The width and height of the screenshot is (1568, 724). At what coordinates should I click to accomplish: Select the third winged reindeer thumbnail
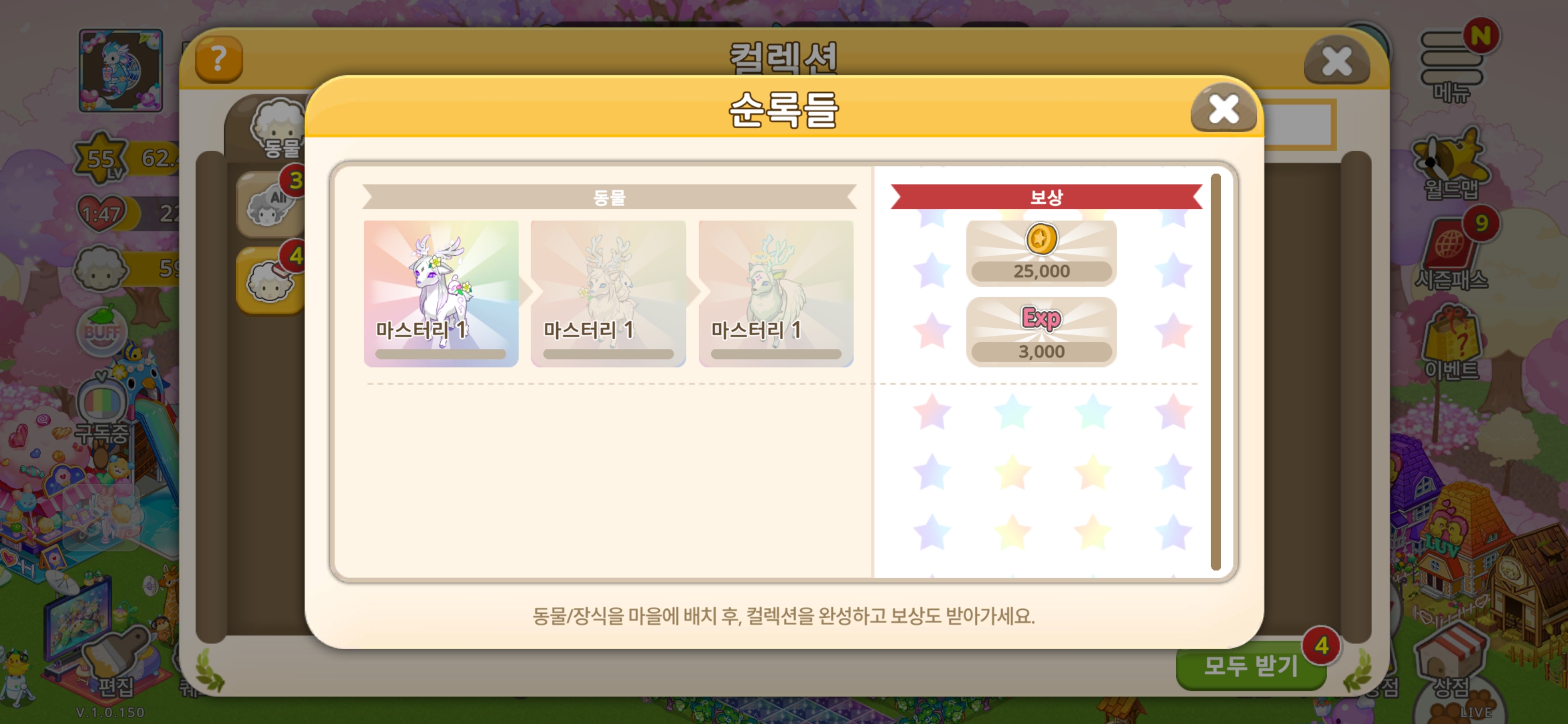(x=776, y=294)
